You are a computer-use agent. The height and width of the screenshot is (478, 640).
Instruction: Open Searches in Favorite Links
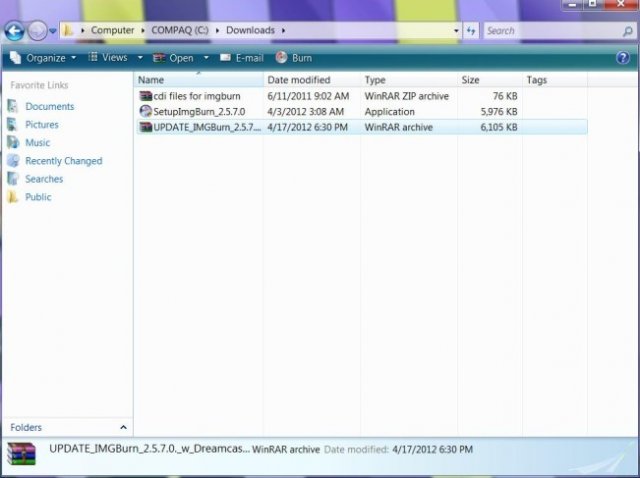[x=44, y=179]
